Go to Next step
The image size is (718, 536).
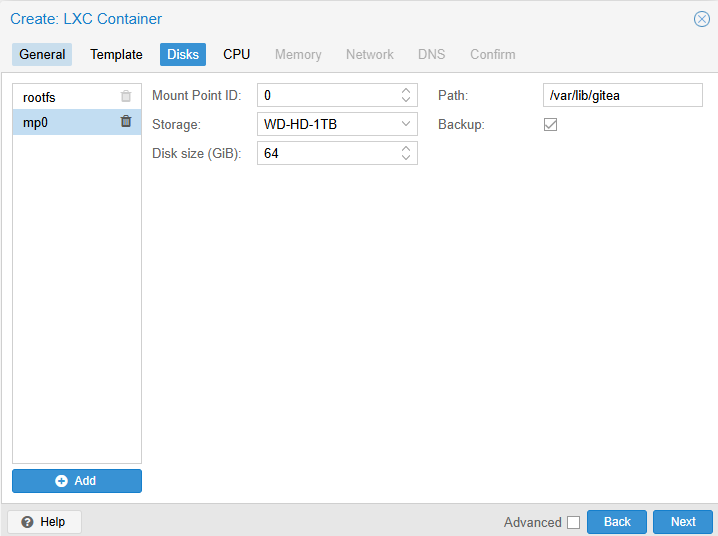point(683,522)
